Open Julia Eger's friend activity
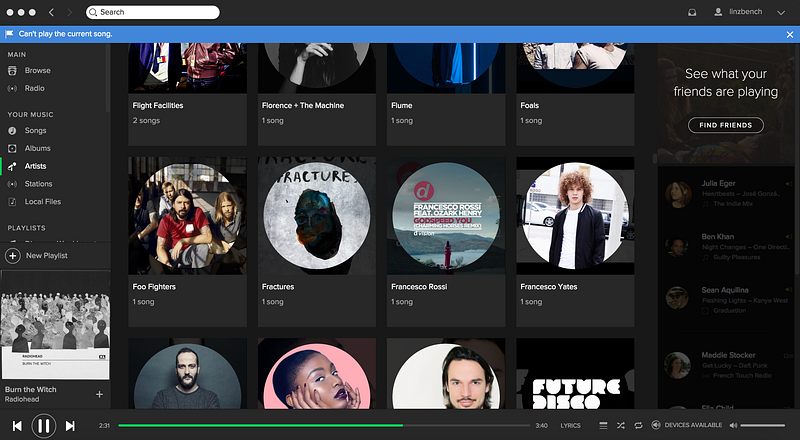 click(x=729, y=193)
